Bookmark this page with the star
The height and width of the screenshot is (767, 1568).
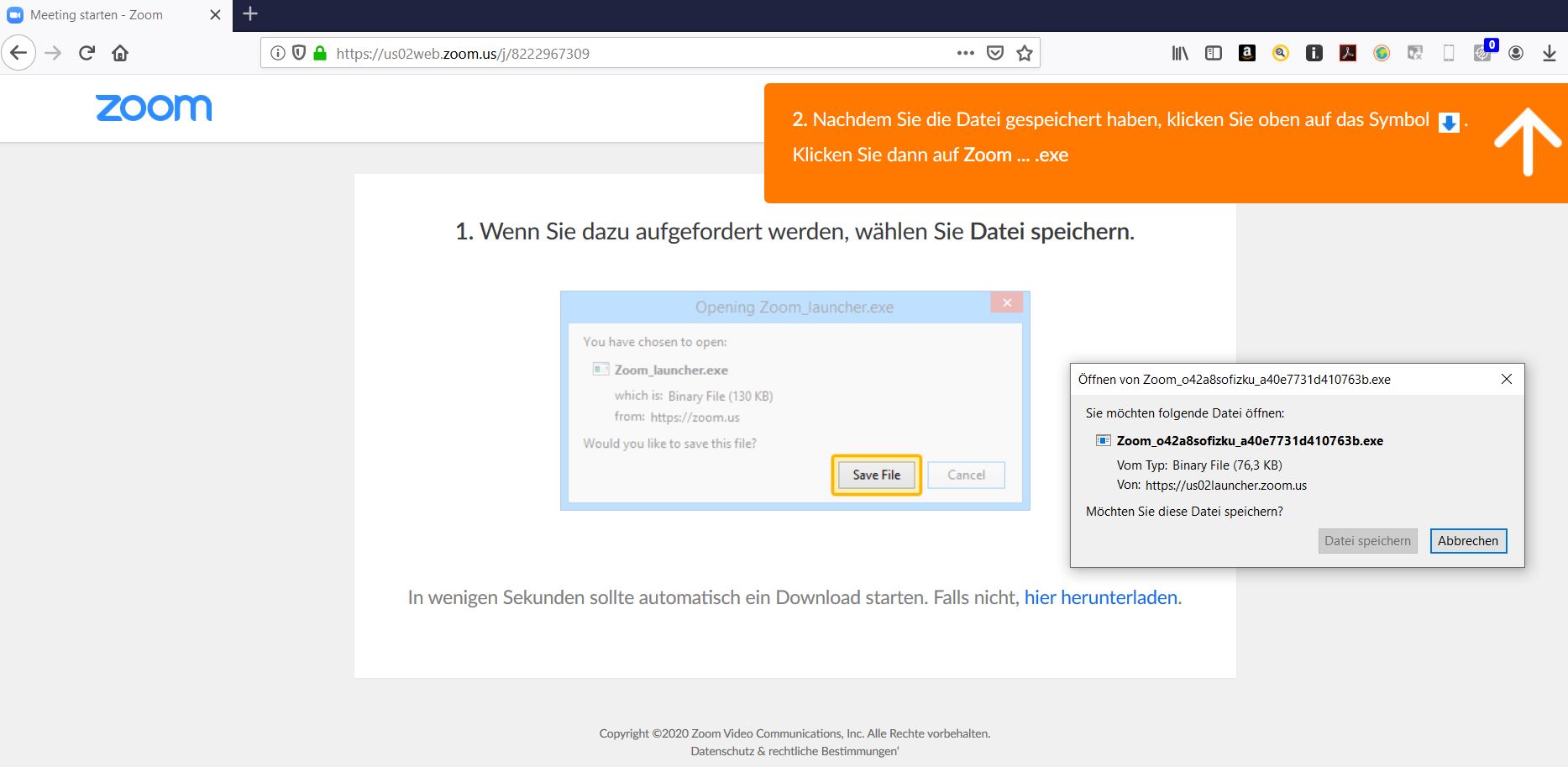point(1025,53)
